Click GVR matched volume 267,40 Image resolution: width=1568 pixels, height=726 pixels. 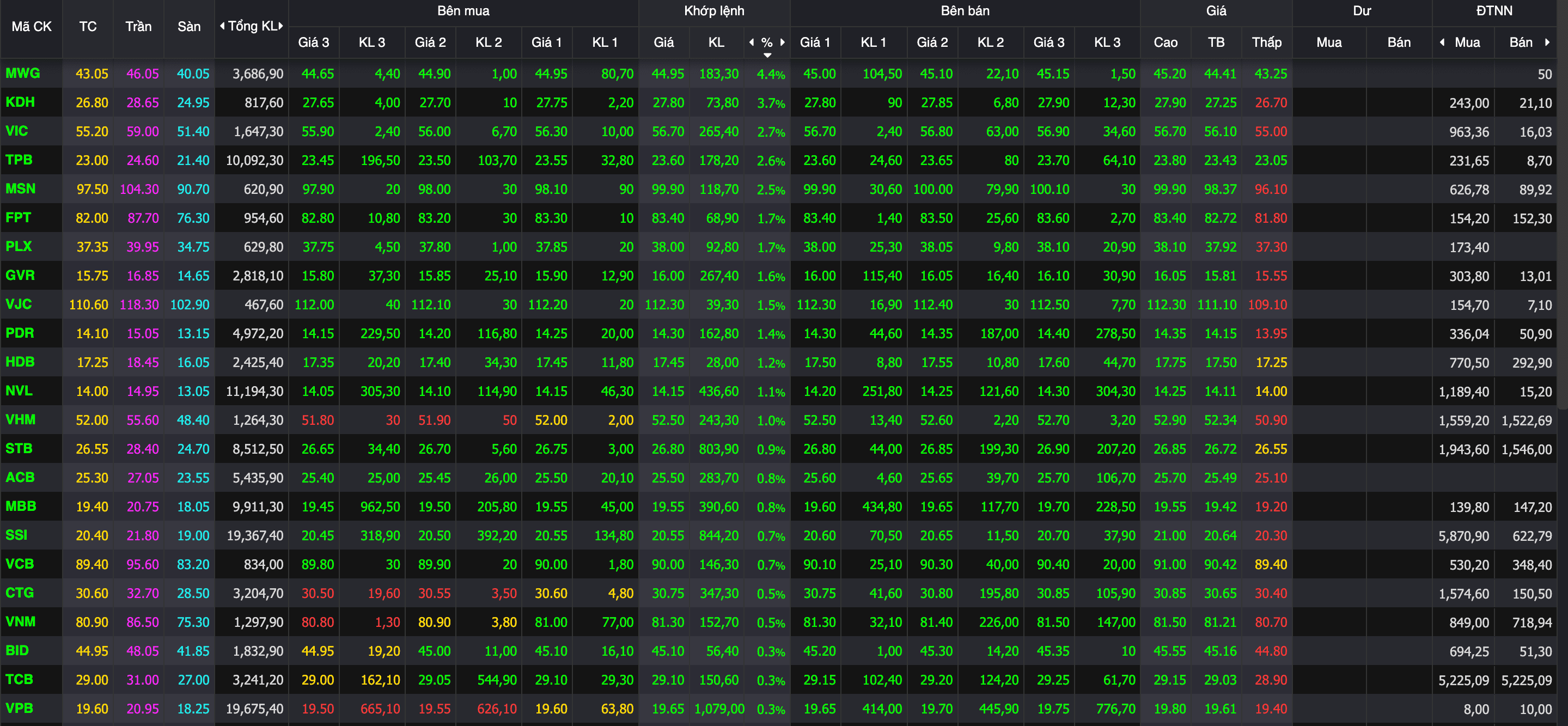pyautogui.click(x=719, y=276)
